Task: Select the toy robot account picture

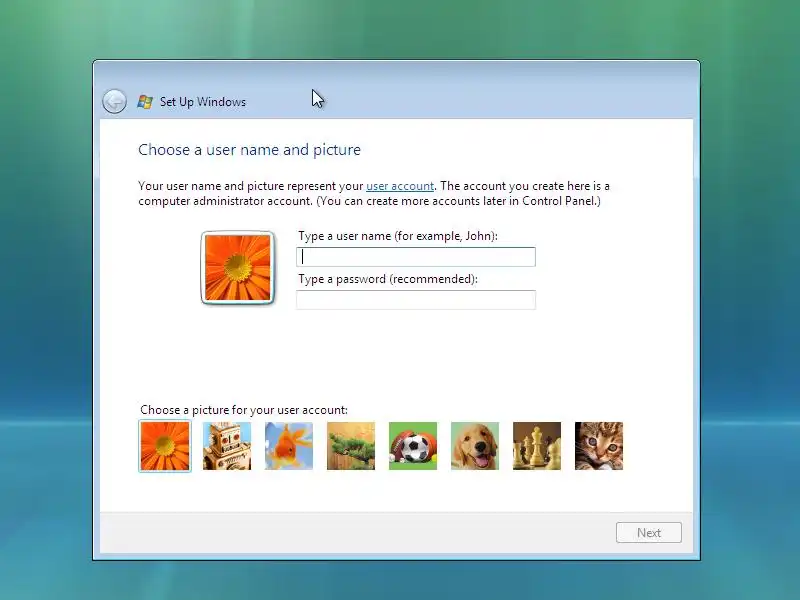Action: 227,446
